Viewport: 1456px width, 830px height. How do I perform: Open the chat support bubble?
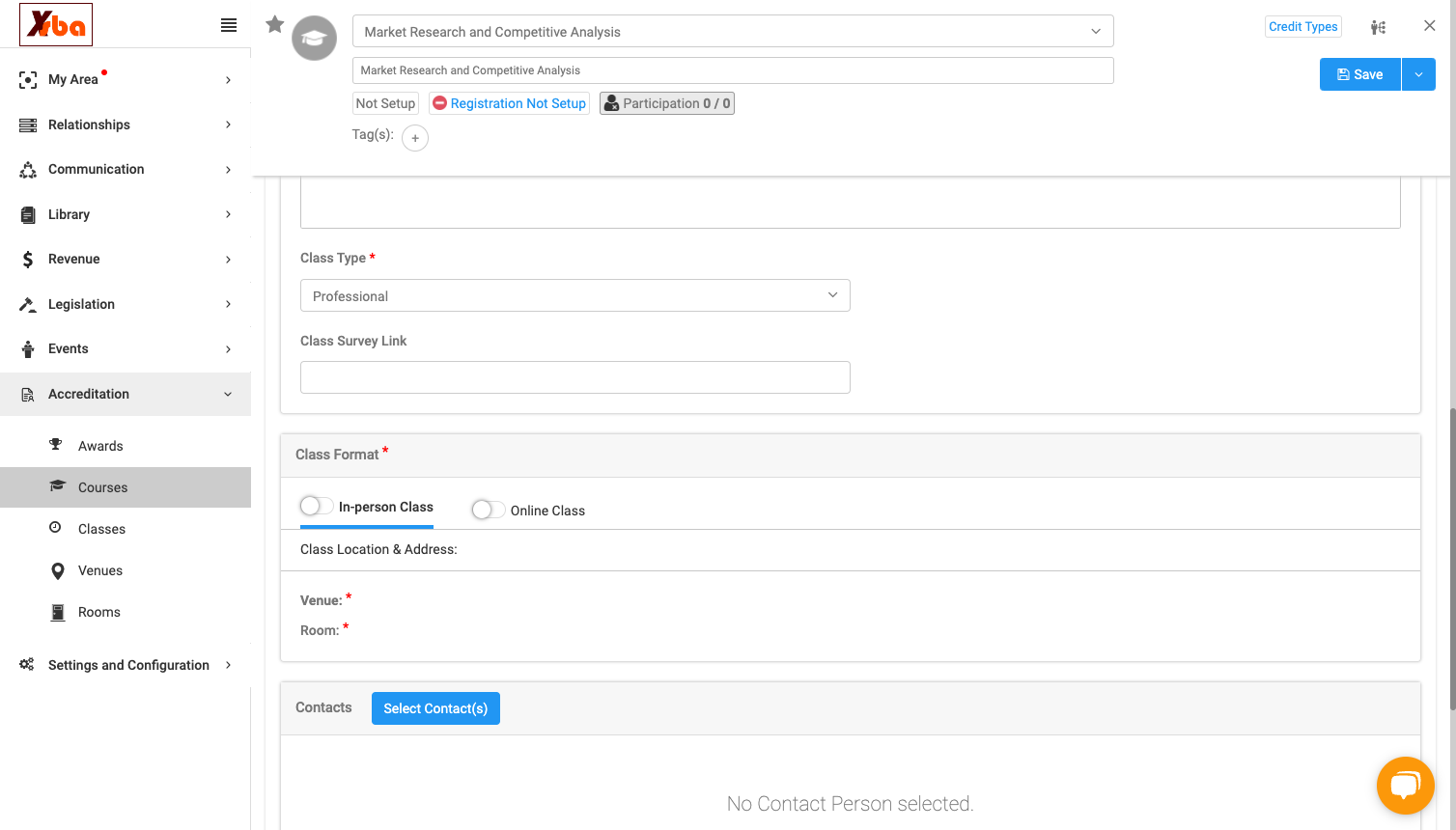1406,786
